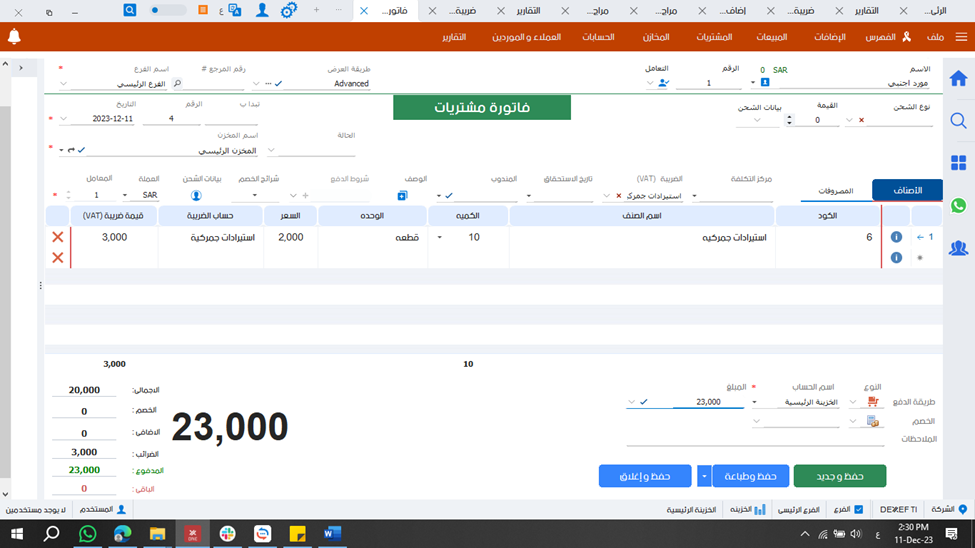Click the orange square icon in title bar

(x=203, y=10)
